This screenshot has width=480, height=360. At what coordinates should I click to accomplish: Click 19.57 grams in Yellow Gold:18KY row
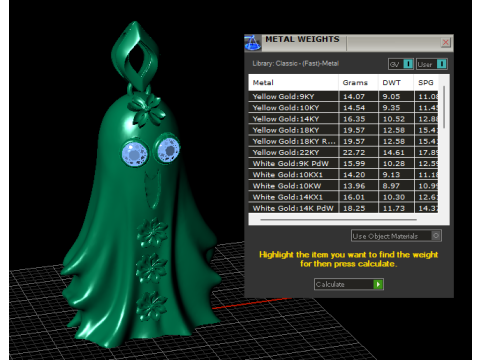coord(358,130)
